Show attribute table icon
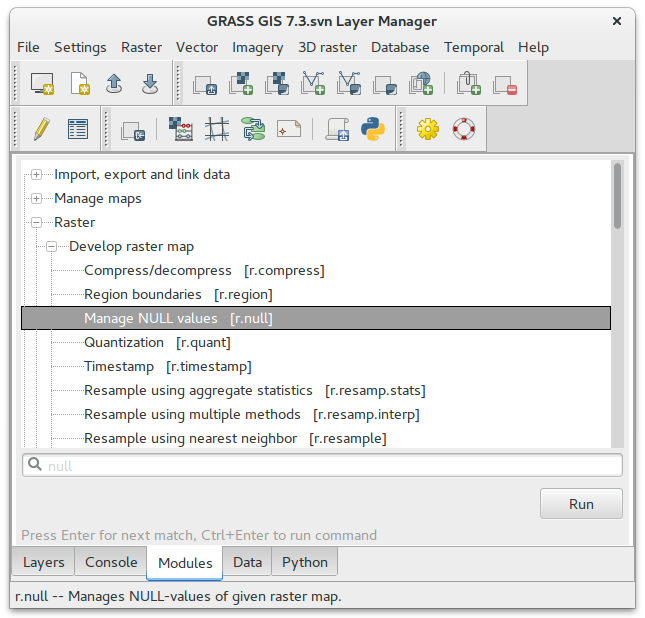 pyautogui.click(x=78, y=129)
